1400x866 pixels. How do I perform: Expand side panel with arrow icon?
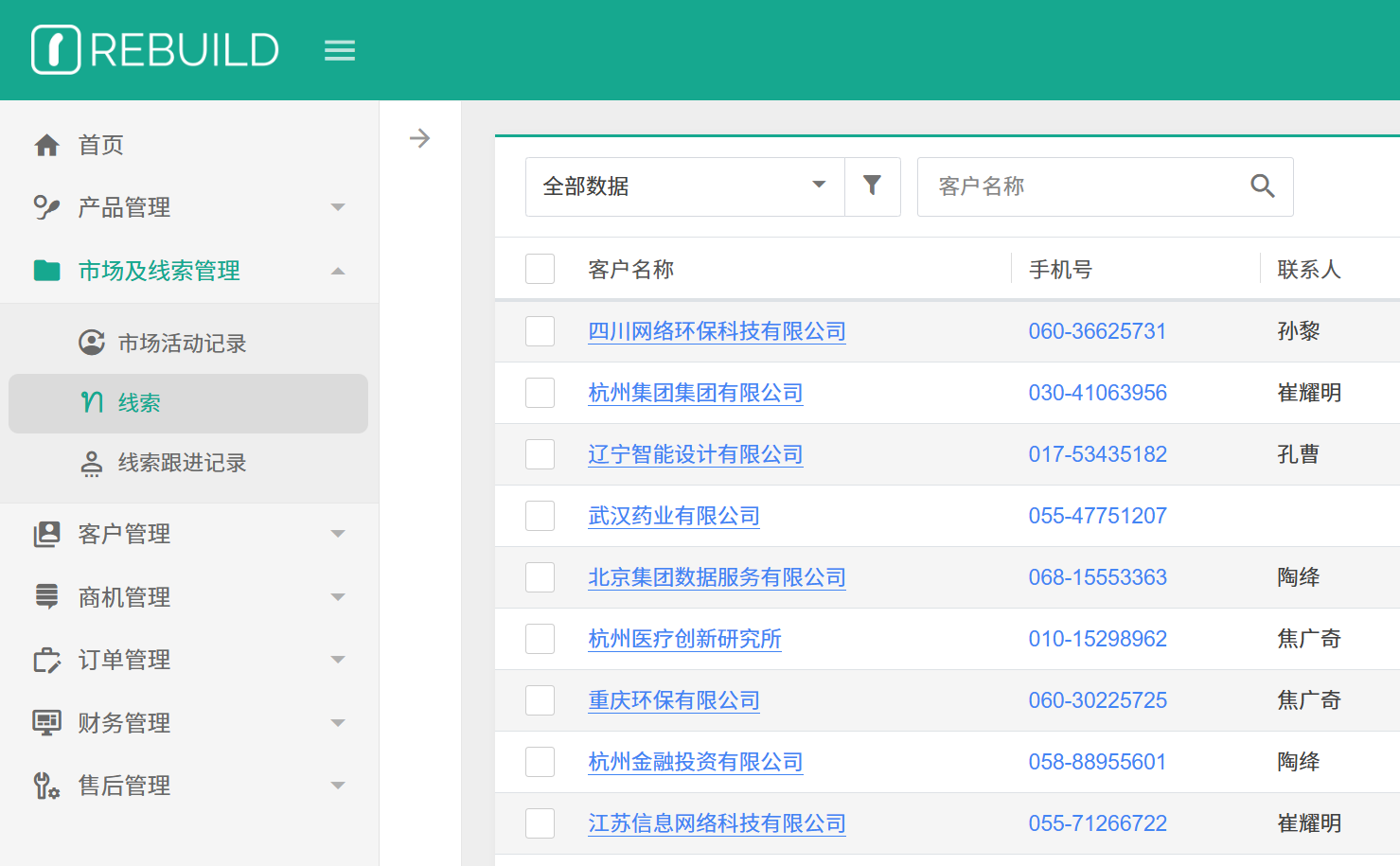point(419,139)
